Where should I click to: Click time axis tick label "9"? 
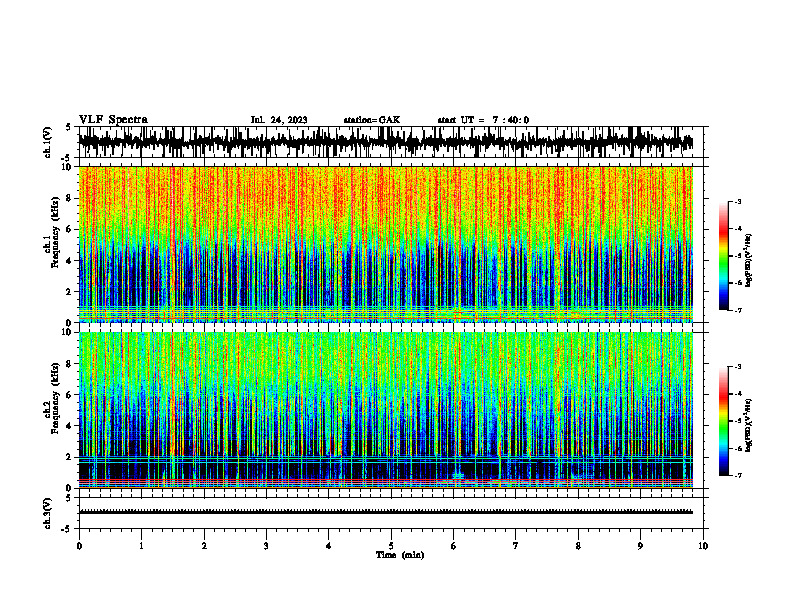(640, 546)
